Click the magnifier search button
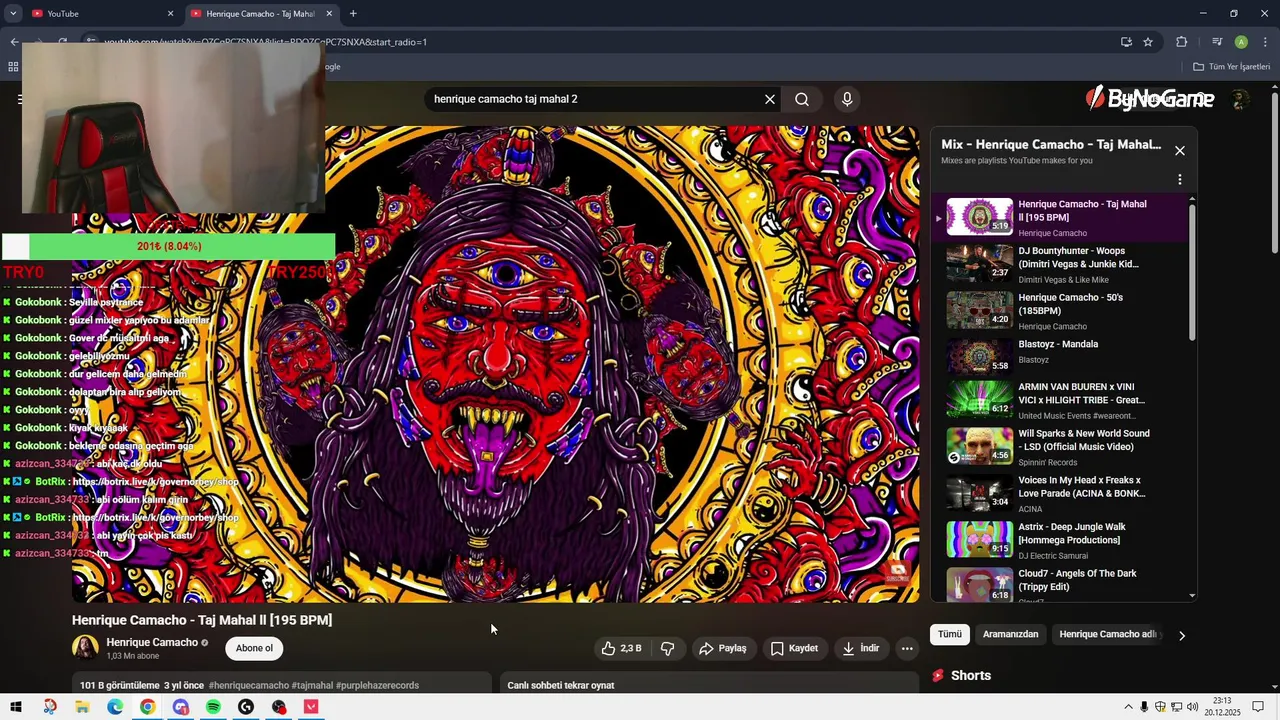 (x=802, y=99)
